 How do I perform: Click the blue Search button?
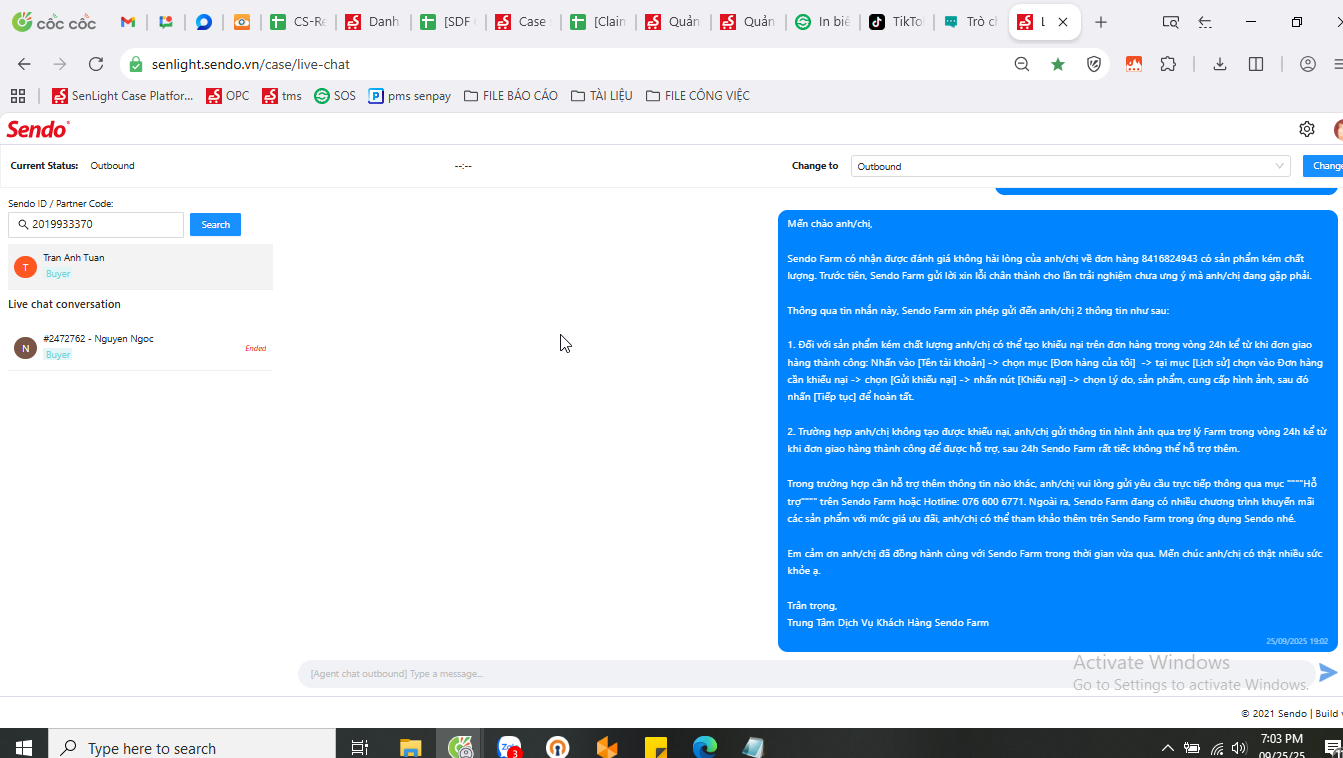(x=216, y=225)
